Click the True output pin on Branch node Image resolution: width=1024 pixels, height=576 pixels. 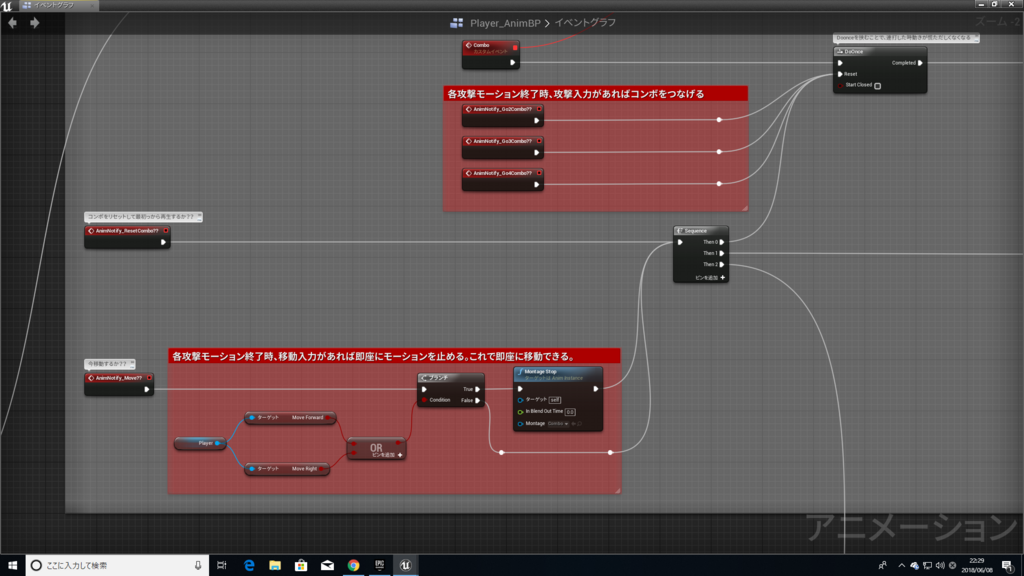click(x=477, y=389)
